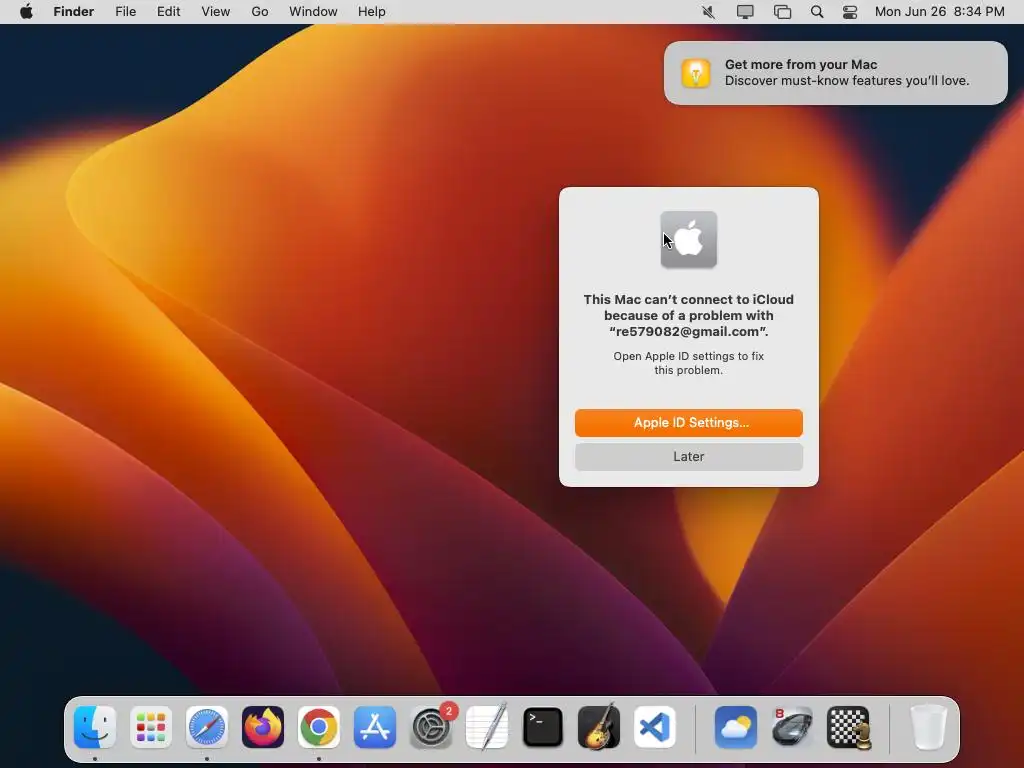
Task: Click the Tips lightbulb icon in the notification
Action: [x=696, y=72]
